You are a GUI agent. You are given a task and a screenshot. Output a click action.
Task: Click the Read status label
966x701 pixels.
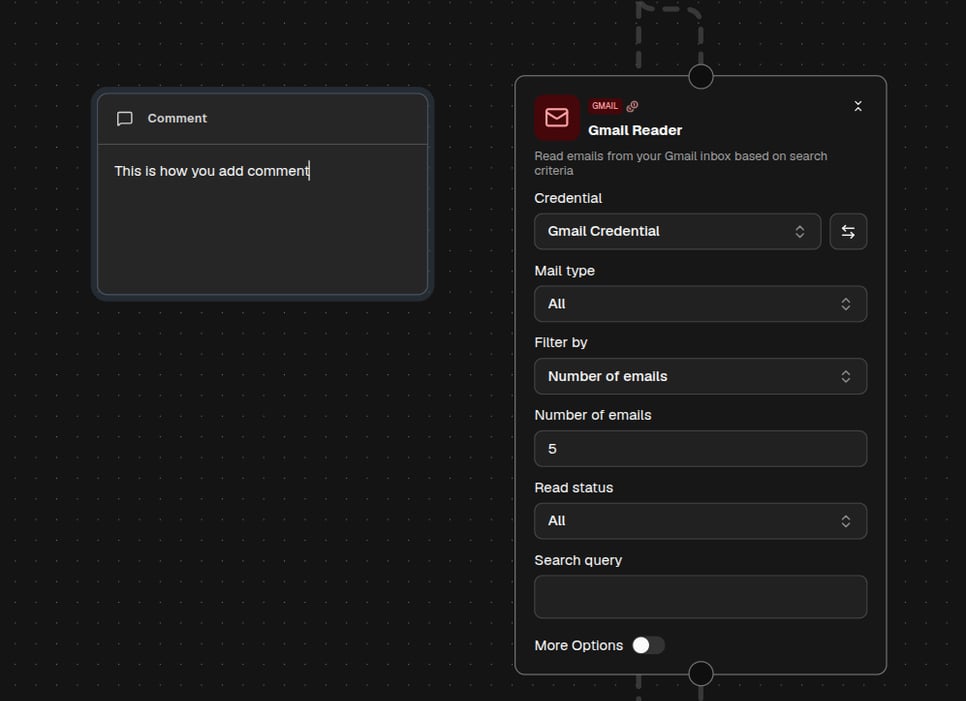(574, 488)
